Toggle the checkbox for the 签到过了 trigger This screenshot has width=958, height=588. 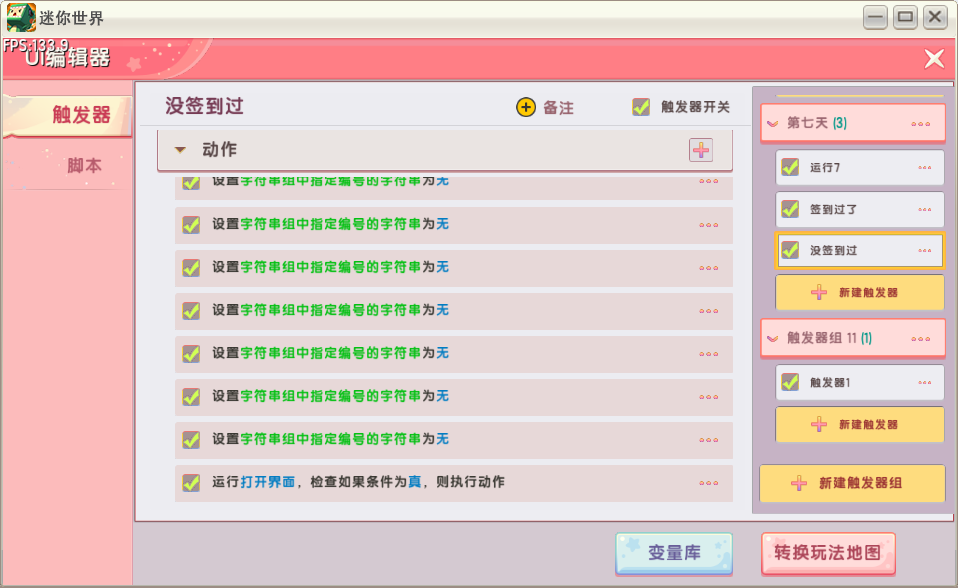[x=790, y=208]
